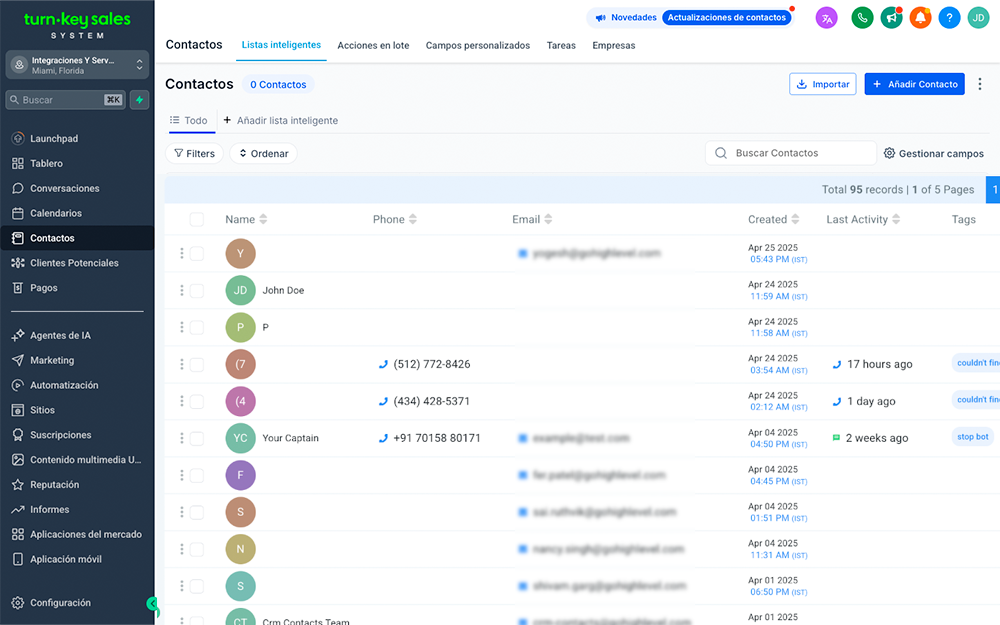Open the Filters panel
The height and width of the screenshot is (625, 1000).
click(x=195, y=153)
